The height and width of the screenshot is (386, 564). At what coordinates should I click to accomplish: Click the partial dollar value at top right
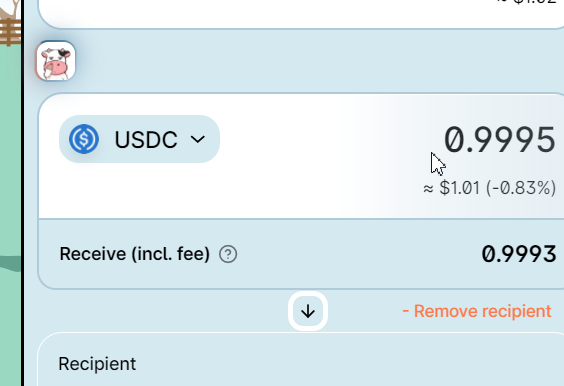pyautogui.click(x=529, y=2)
